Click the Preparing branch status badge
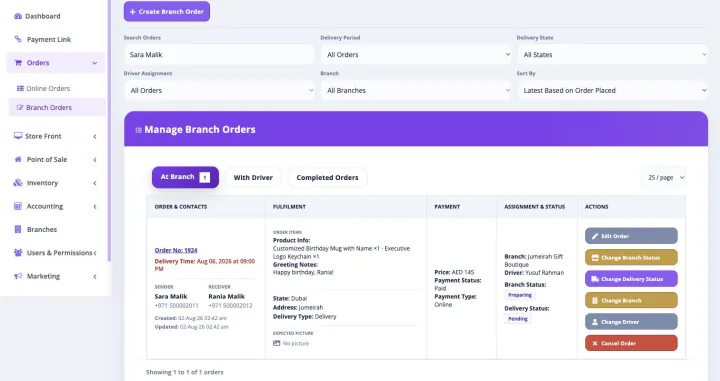The height and width of the screenshot is (381, 720). coord(520,295)
